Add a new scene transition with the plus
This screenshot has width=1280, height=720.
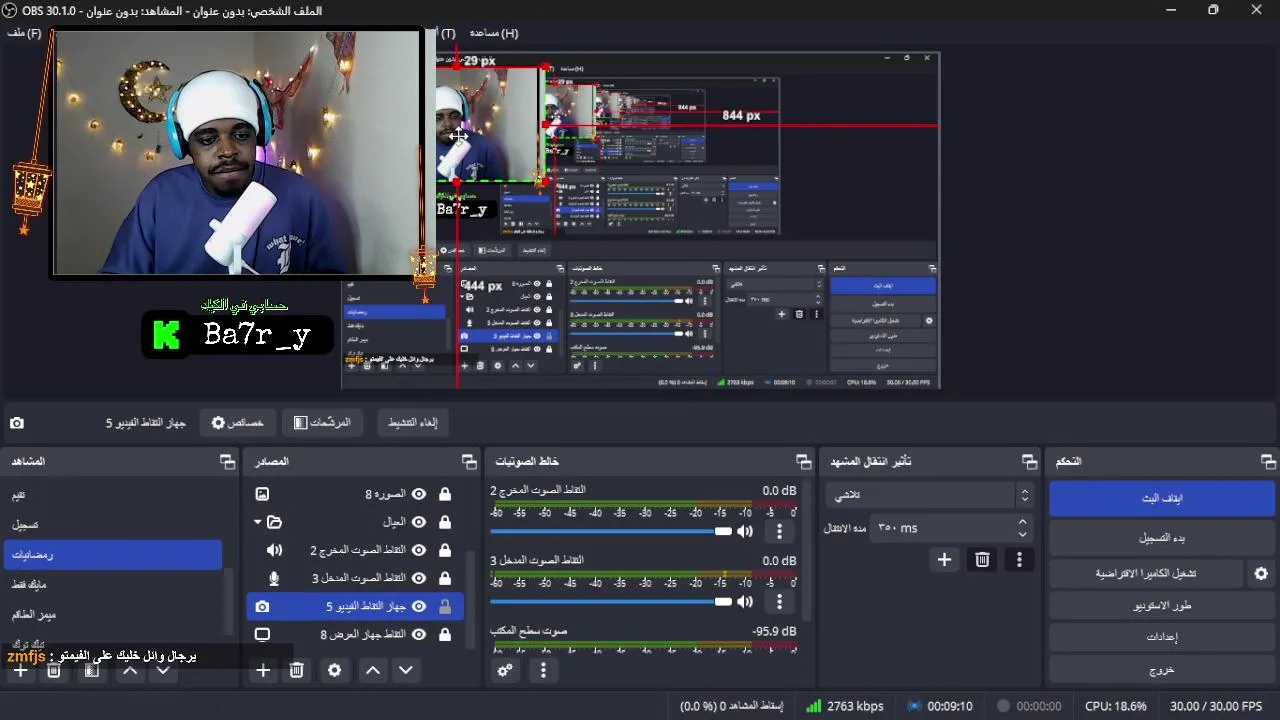click(x=944, y=560)
